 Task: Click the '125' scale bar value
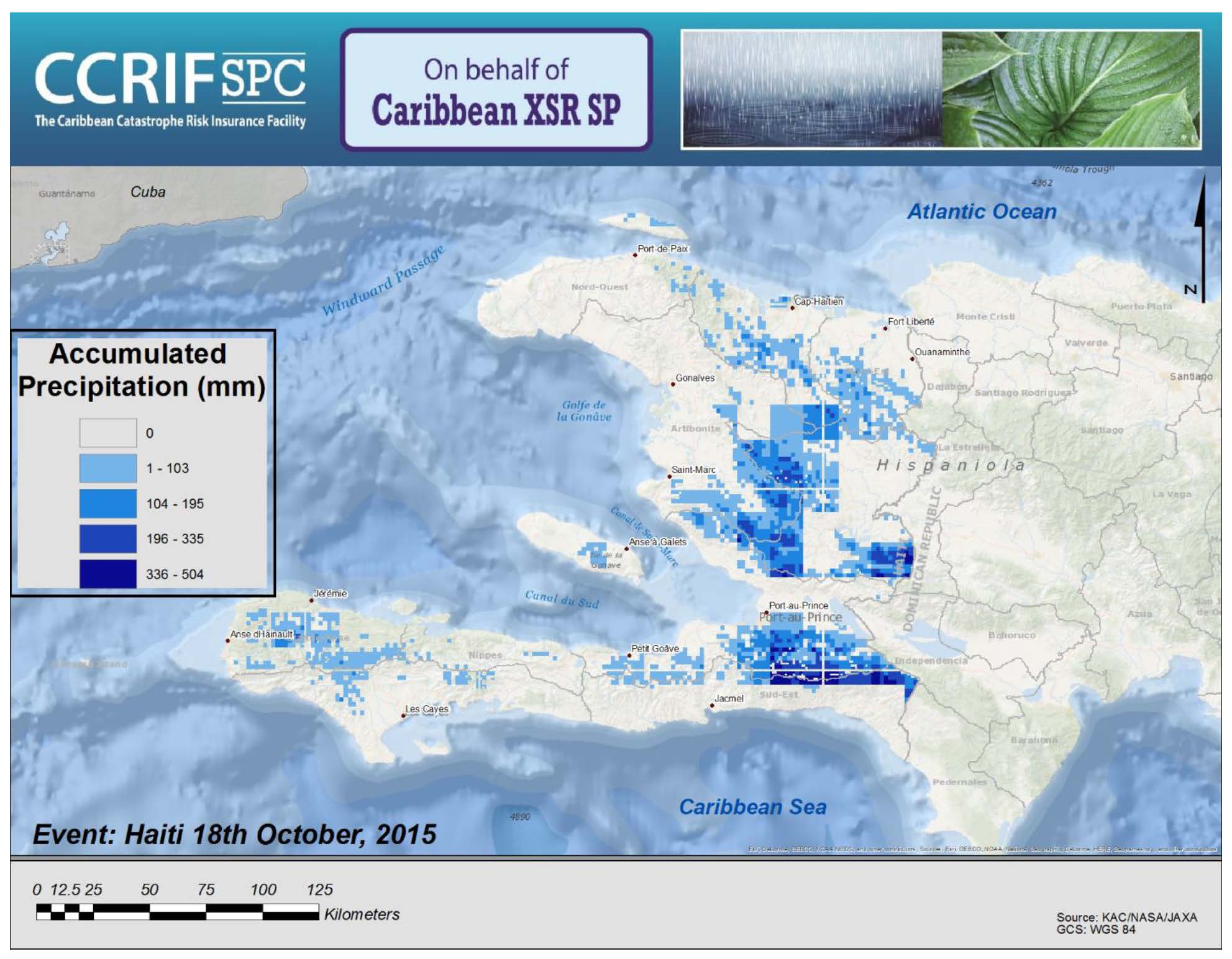[x=319, y=889]
